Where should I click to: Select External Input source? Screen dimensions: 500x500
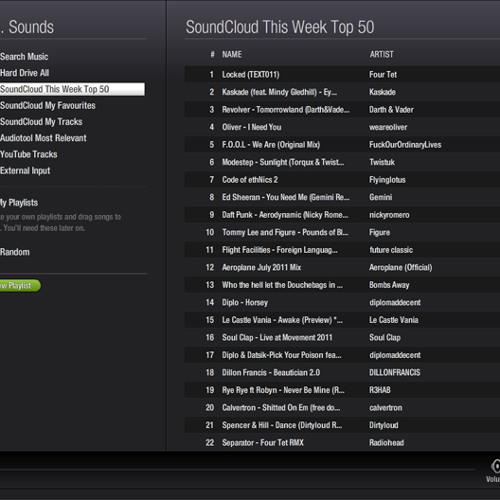coord(25,171)
